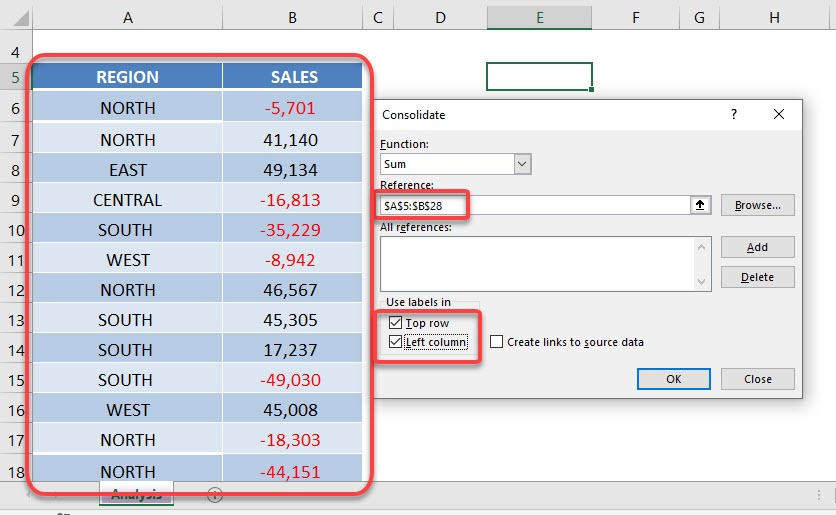Image resolution: width=836 pixels, height=515 pixels.
Task: Select column F header
Action: 636,18
